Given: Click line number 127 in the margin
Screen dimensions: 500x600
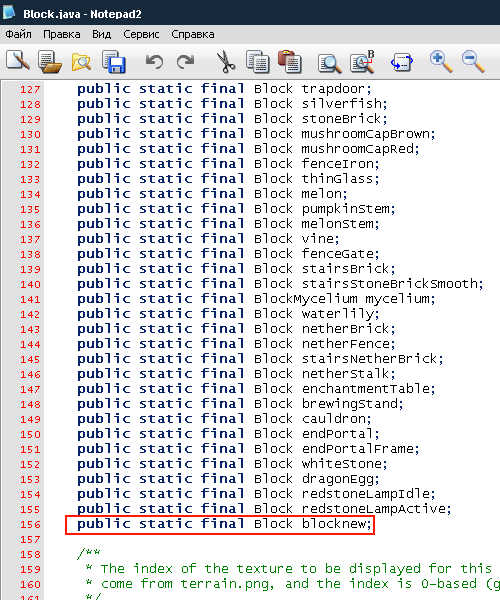Looking at the screenshot, I should click(x=30, y=90).
